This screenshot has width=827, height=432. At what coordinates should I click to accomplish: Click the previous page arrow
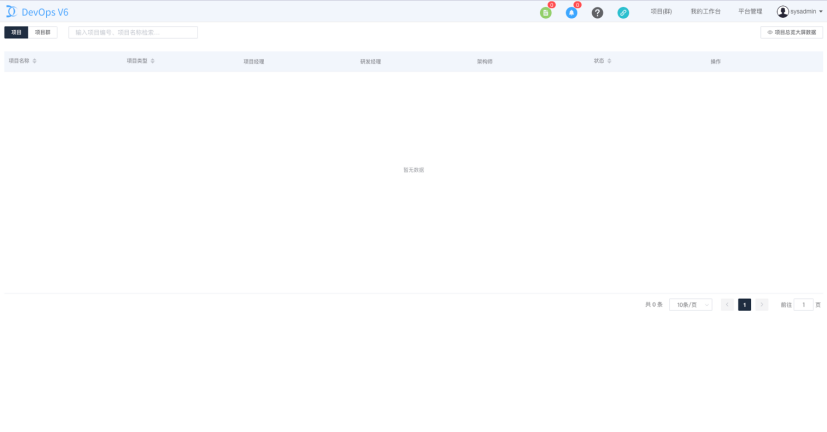click(727, 305)
